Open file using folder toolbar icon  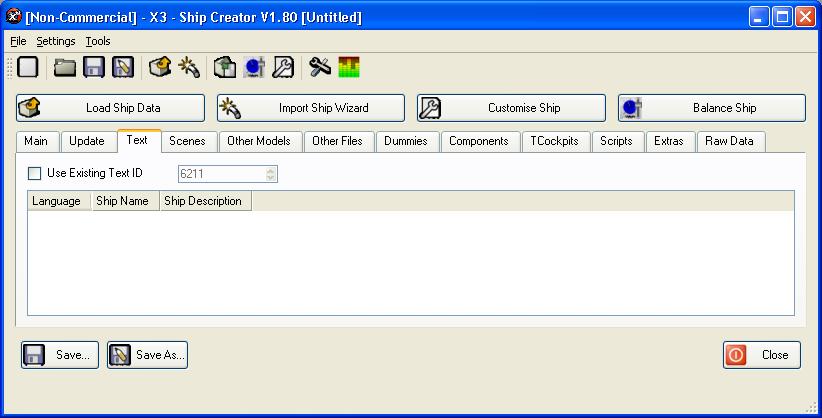(x=65, y=68)
